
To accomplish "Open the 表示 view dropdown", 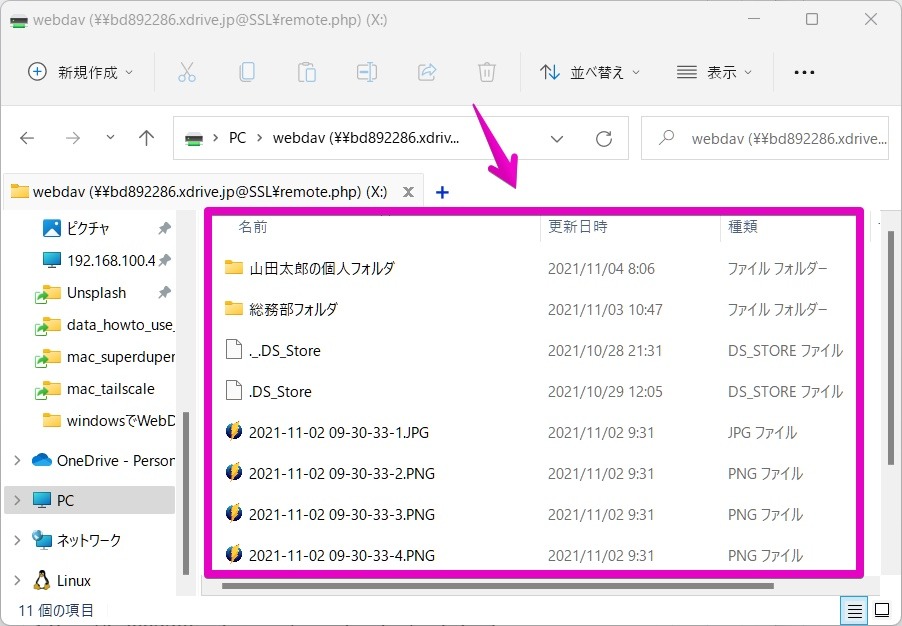I will (x=713, y=71).
